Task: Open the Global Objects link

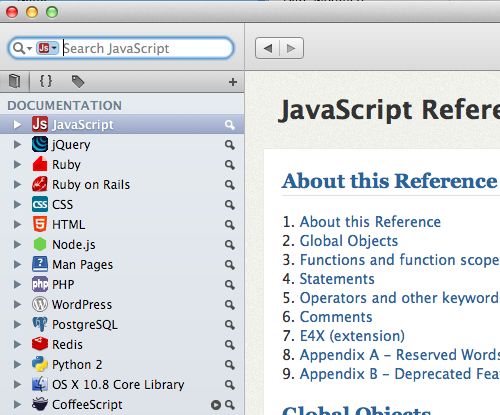Action: 349,241
